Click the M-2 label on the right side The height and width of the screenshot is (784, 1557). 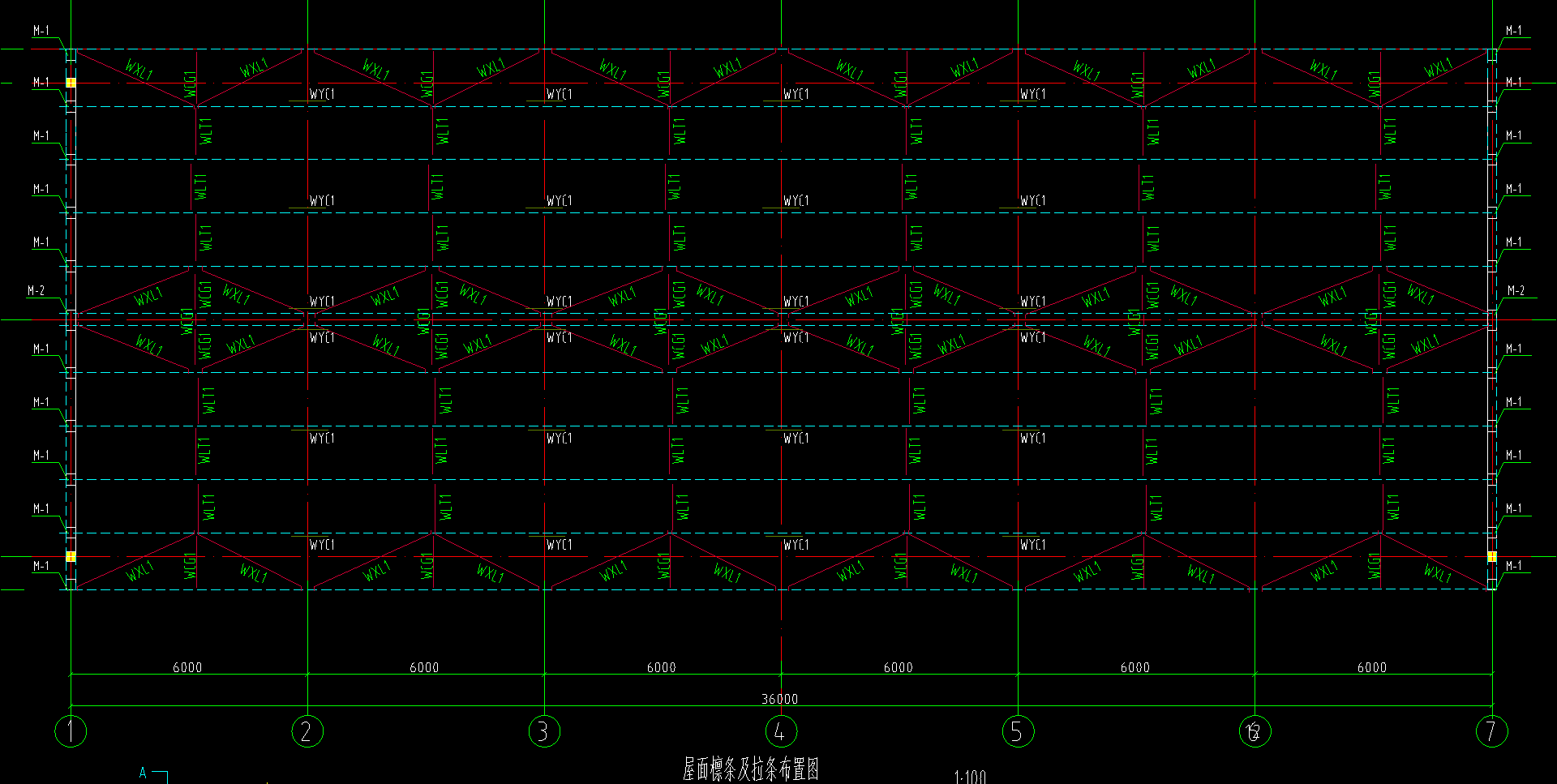coord(1516,290)
